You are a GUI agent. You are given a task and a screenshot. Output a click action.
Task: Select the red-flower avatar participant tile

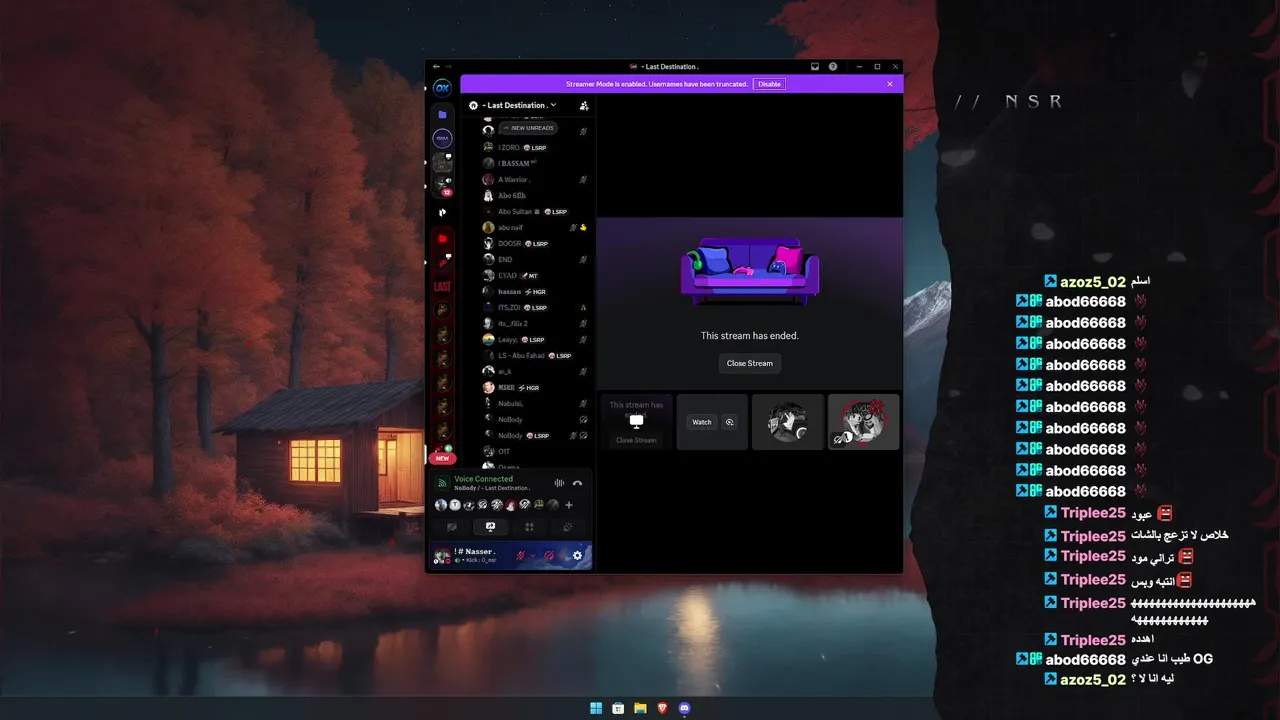[x=864, y=422]
